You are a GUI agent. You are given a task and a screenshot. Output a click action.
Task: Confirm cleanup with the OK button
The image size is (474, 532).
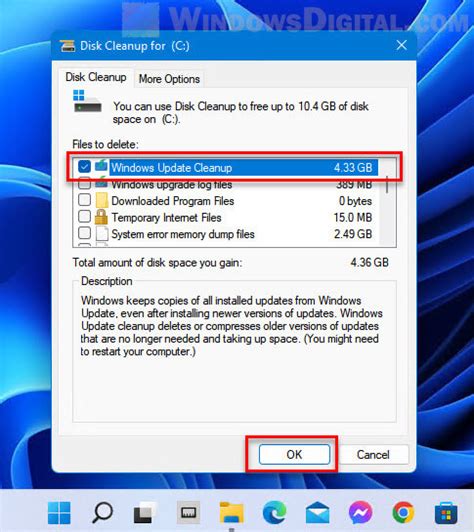(x=294, y=454)
